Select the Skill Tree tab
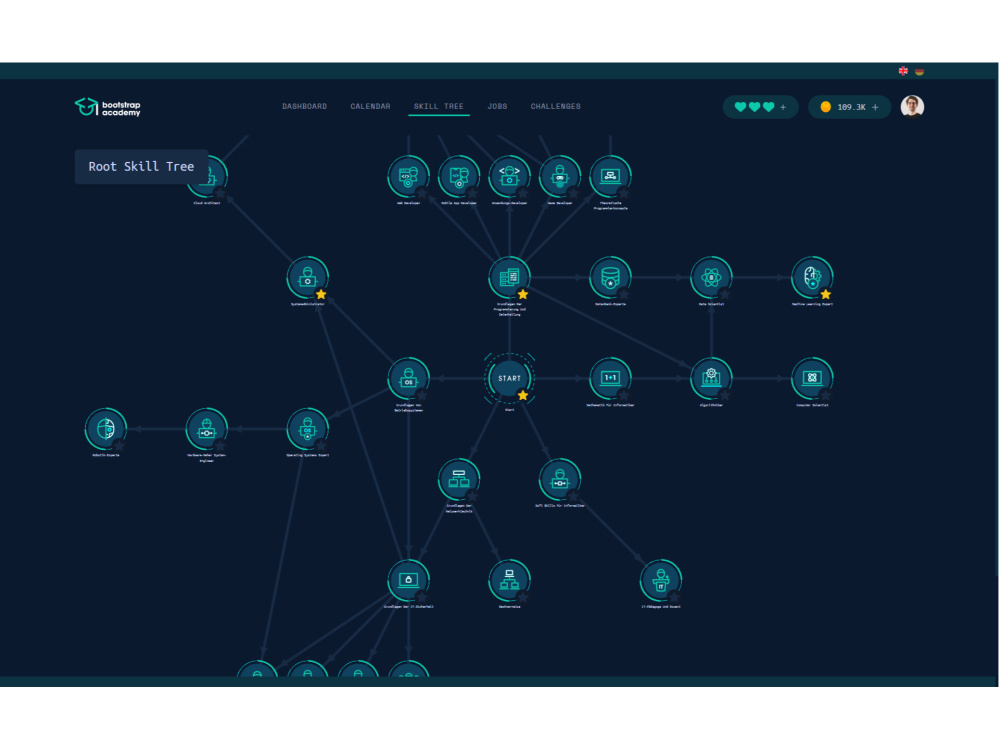Viewport: 1000px width, 750px height. pyautogui.click(x=439, y=107)
